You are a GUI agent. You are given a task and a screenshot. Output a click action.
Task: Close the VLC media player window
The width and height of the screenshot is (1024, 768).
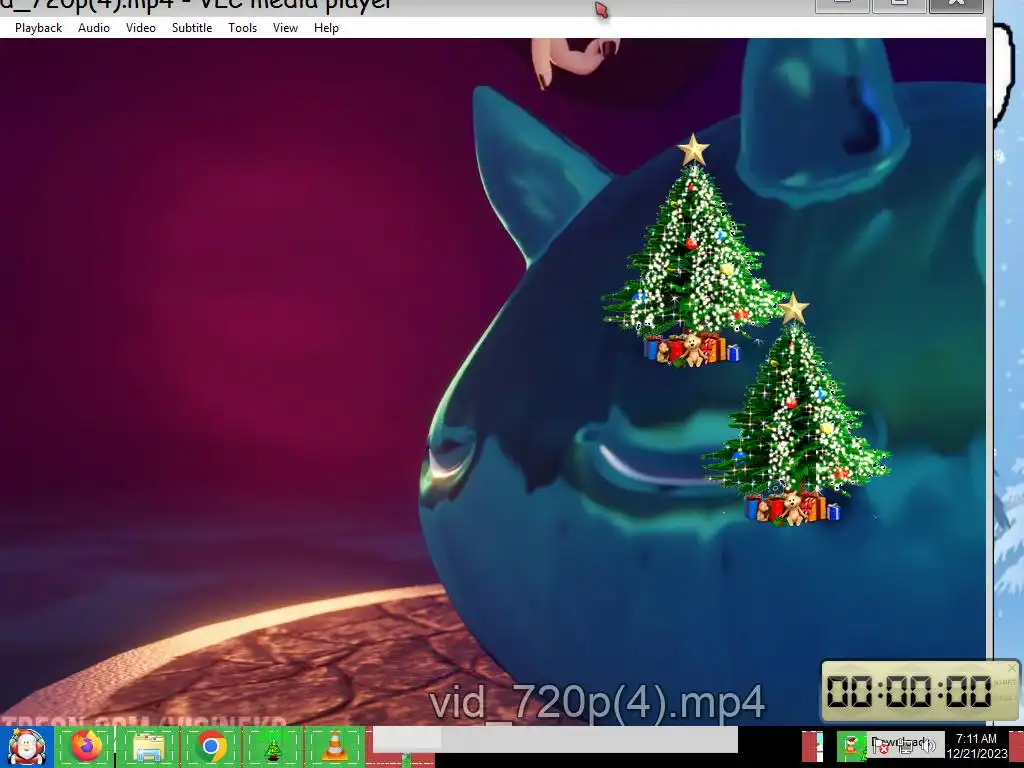pyautogui.click(x=956, y=5)
